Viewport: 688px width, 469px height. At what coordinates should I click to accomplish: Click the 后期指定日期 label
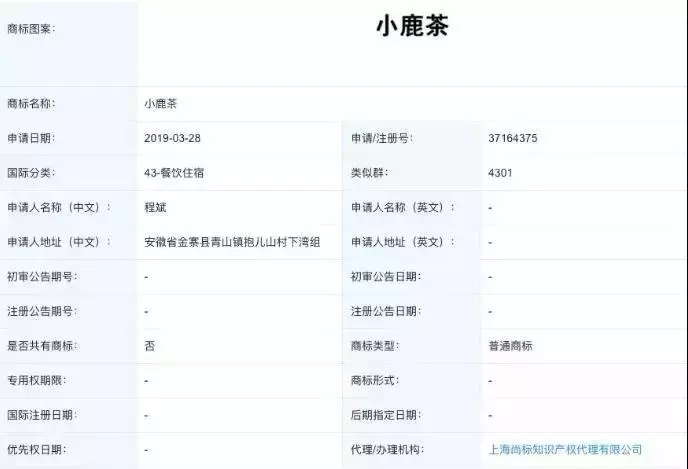coord(386,415)
